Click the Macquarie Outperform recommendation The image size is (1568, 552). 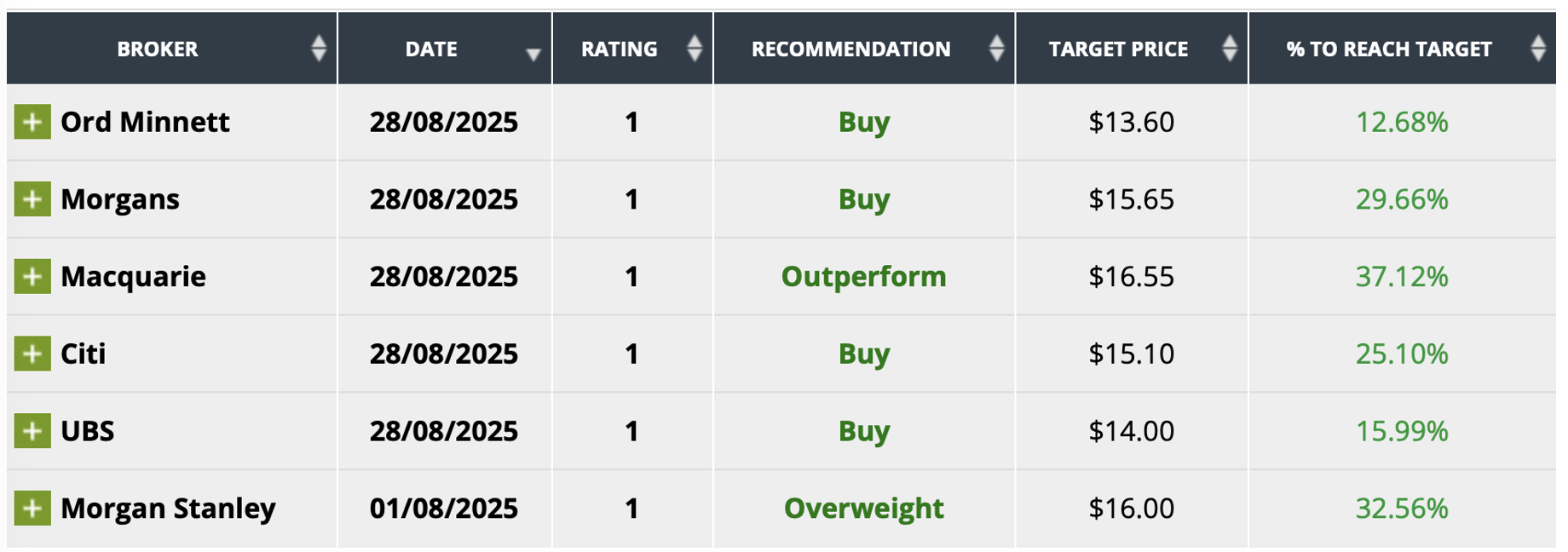863,277
